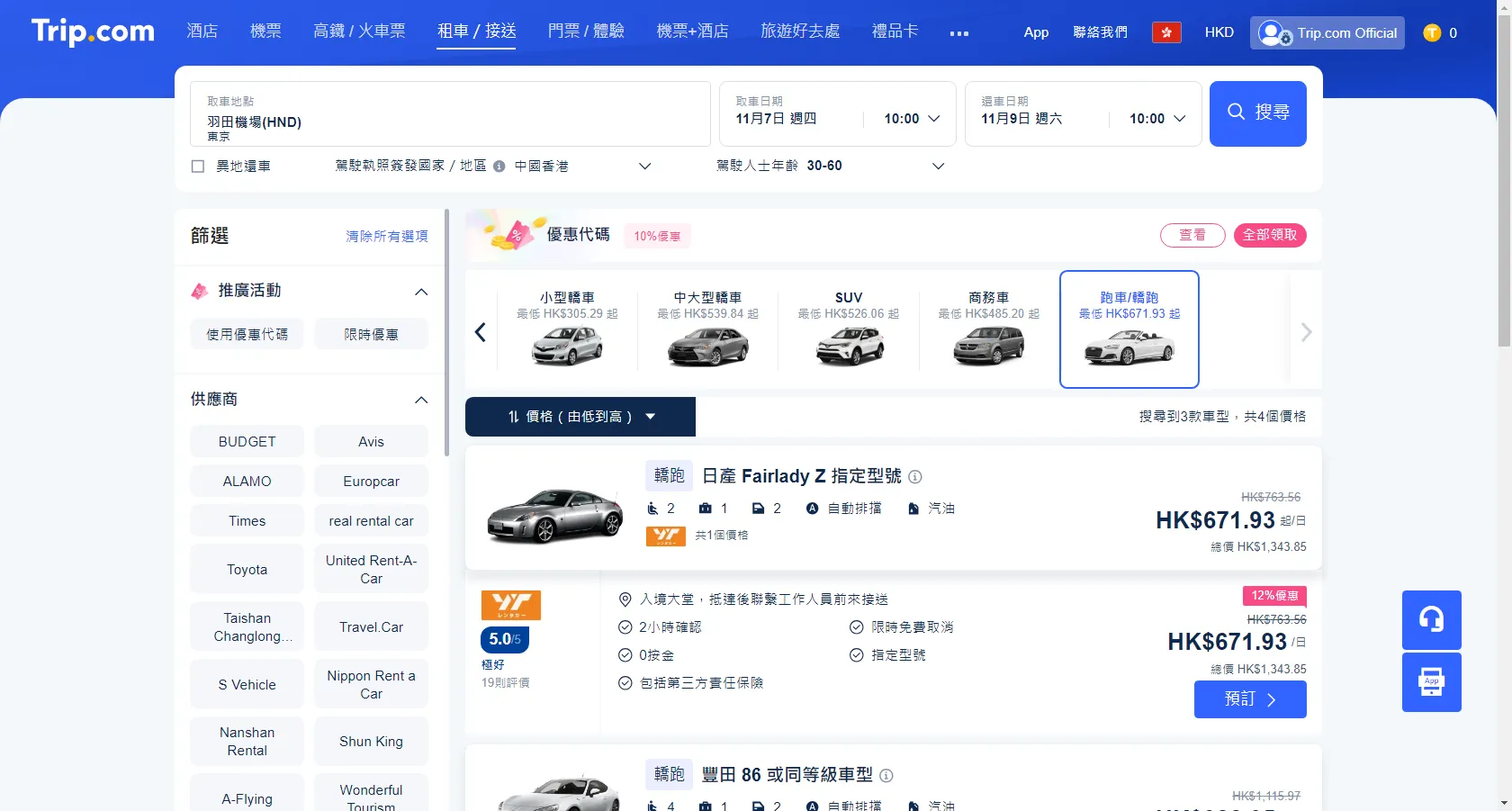Click the pickup location field 羽田機場
1512x811 pixels.
click(450, 122)
